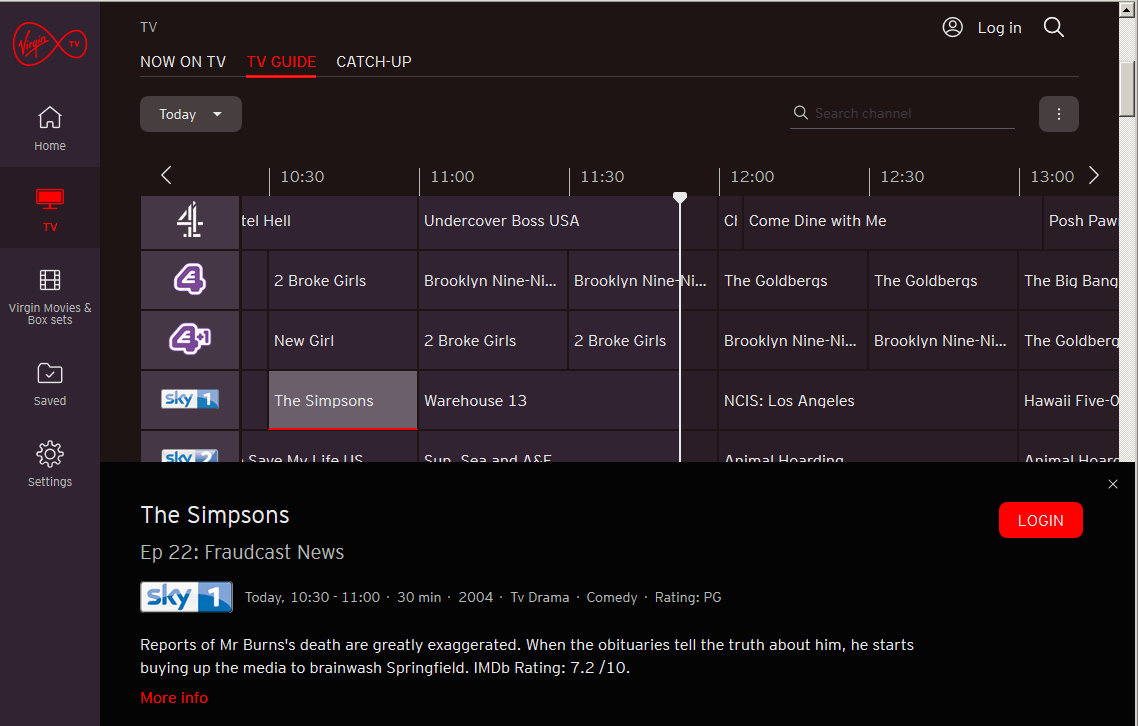Viewport: 1138px width, 726px height.
Task: Focus the Search channel field
Action: point(901,113)
